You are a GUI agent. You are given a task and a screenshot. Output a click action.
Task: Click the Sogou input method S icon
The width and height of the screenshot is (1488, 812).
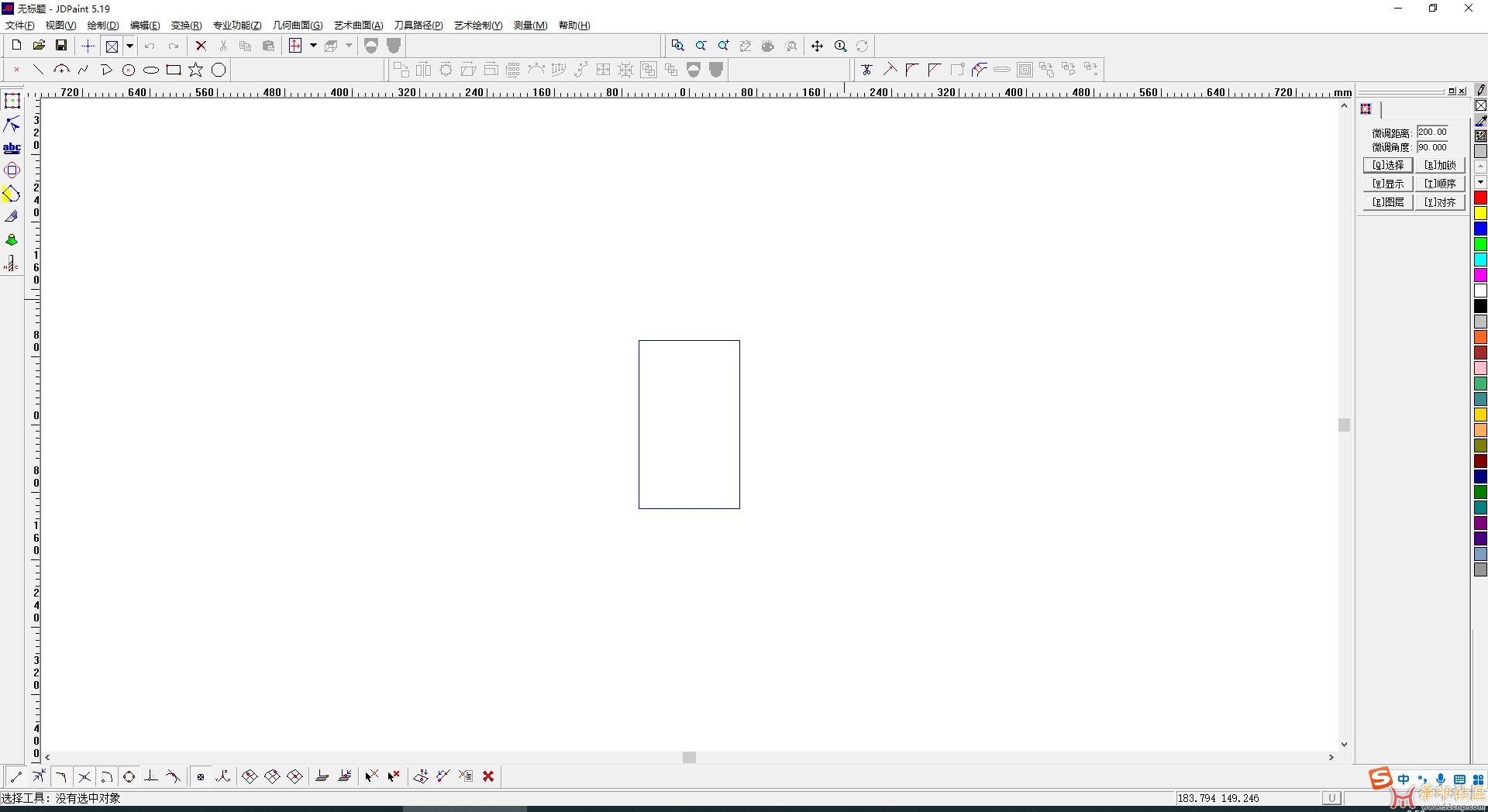tap(1379, 778)
